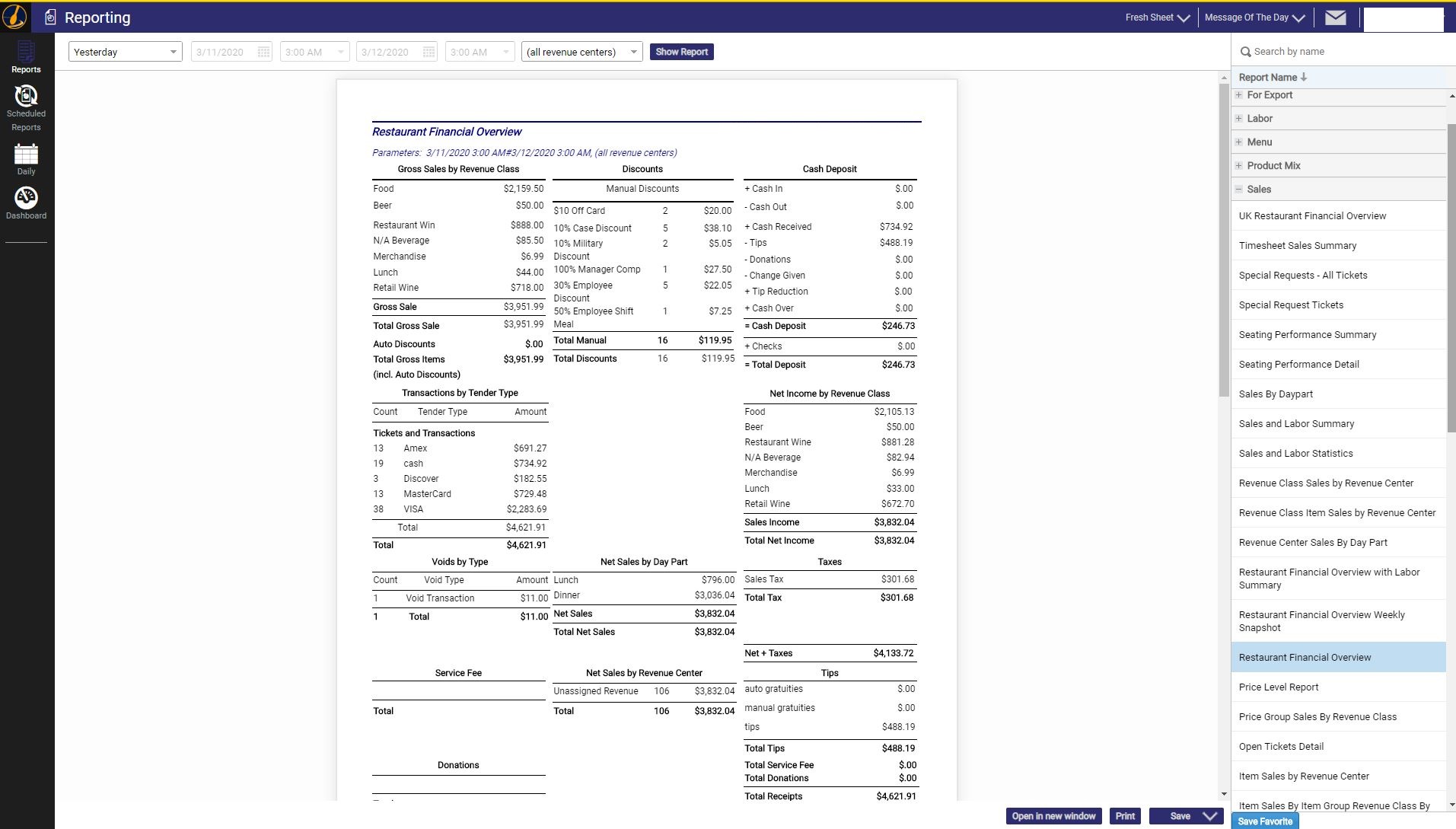Collapse the Sales report group
The image size is (1456, 829).
pos(1238,190)
